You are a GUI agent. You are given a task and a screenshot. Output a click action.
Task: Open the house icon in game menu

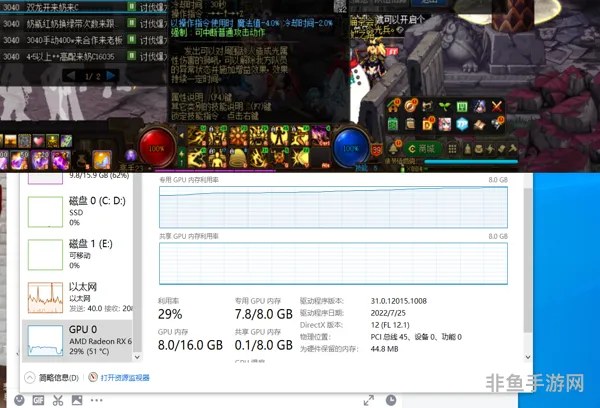pyautogui.click(x=393, y=106)
